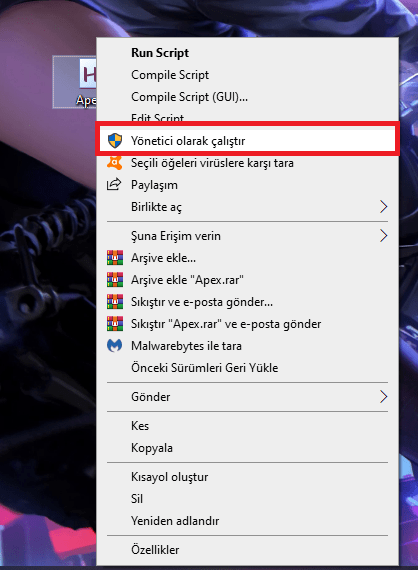Image resolution: width=418 pixels, height=570 pixels.
Task: Choose Compile Script option
Action: 247,75
